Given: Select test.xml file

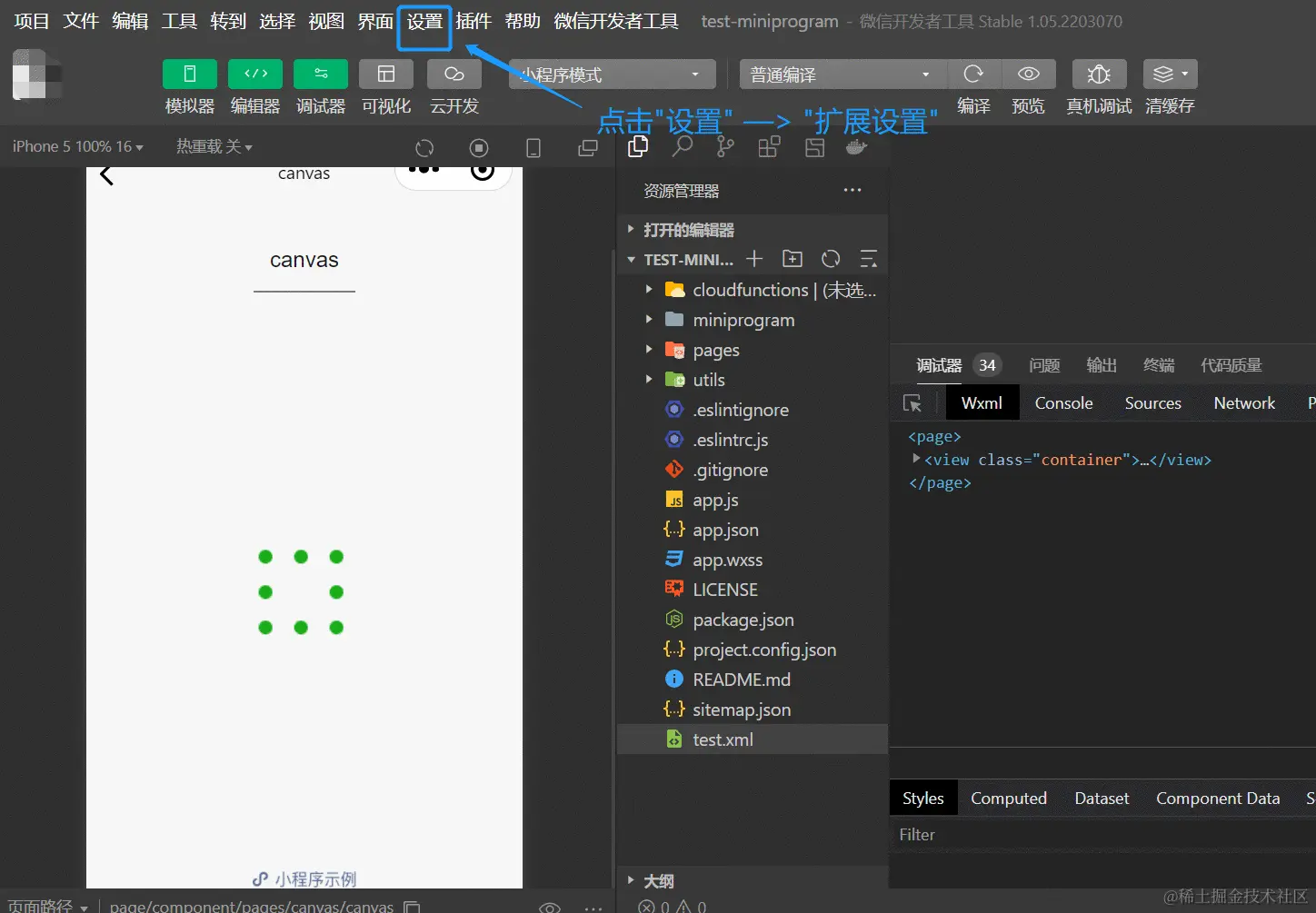Looking at the screenshot, I should tap(753, 739).
